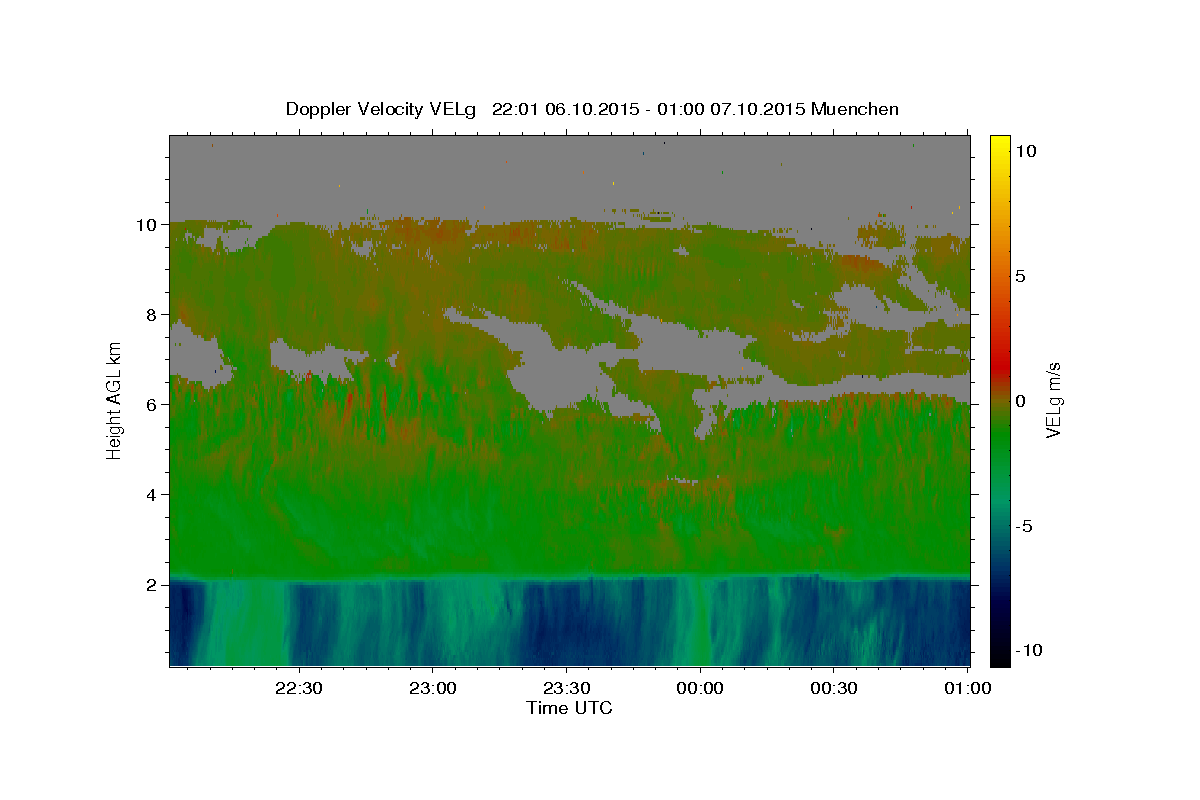The width and height of the screenshot is (1200, 800).
Task: Click the colorbar tick label 0
Action: (1021, 401)
